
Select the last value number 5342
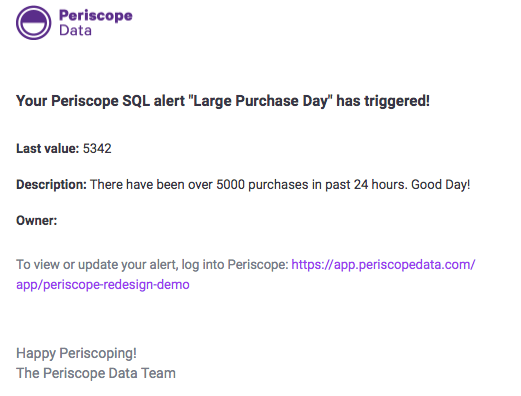click(97, 148)
